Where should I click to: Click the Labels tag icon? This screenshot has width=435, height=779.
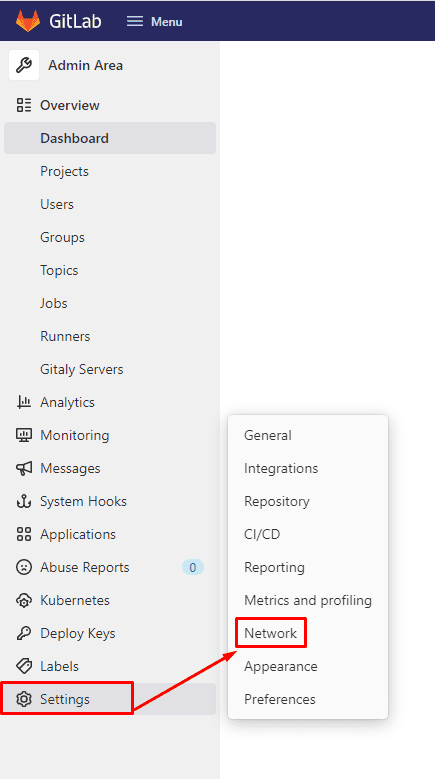tap(24, 666)
